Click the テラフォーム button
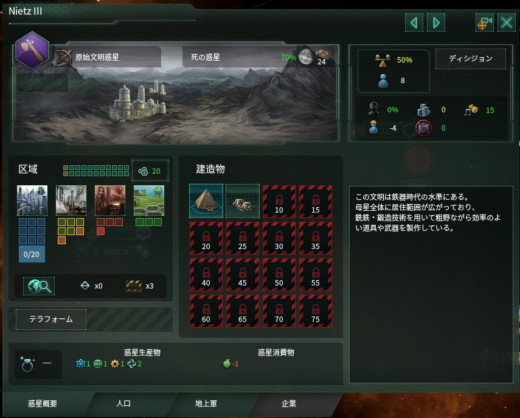The height and width of the screenshot is (418, 520). tap(51, 319)
